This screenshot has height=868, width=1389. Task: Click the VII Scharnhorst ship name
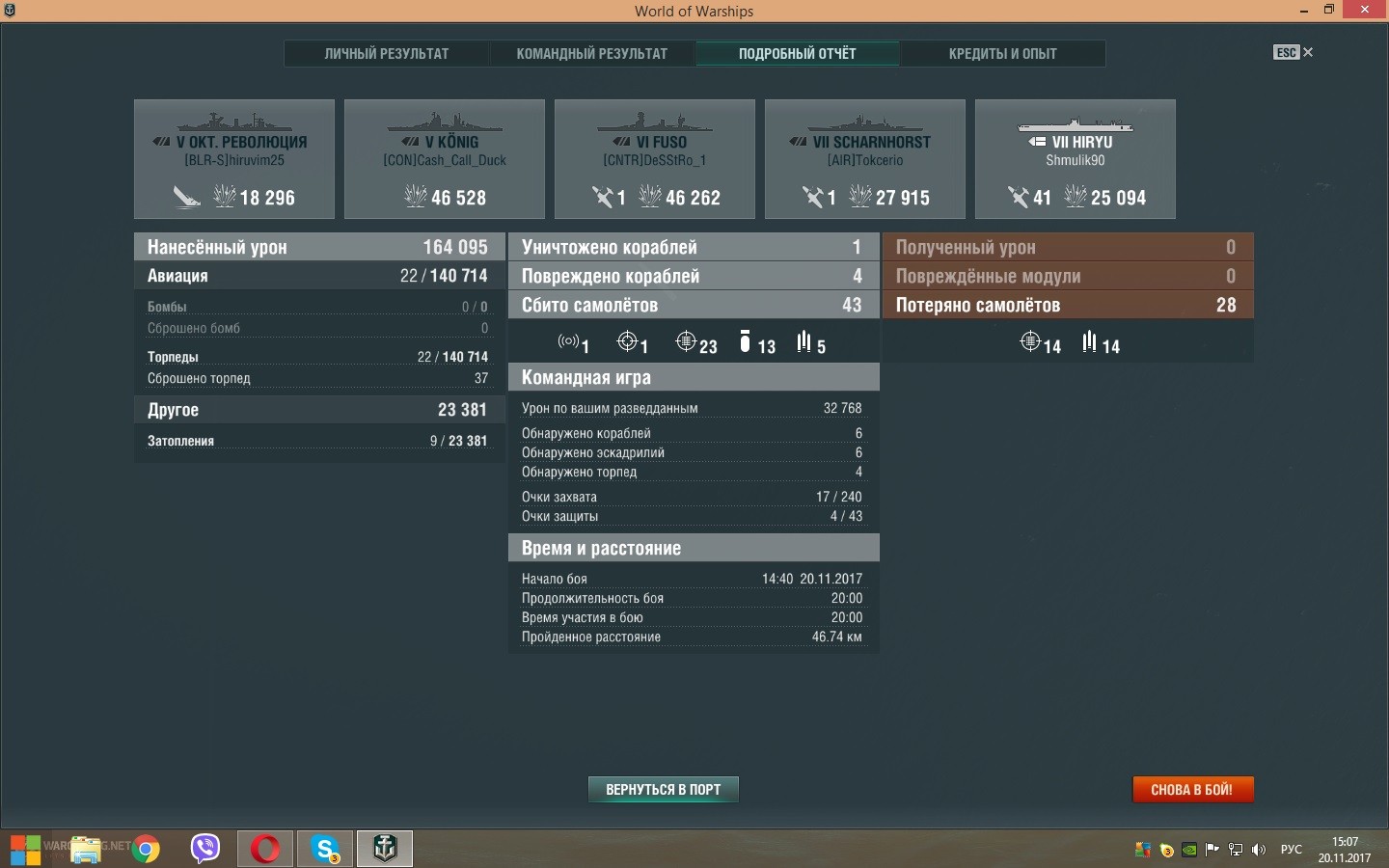pos(872,142)
